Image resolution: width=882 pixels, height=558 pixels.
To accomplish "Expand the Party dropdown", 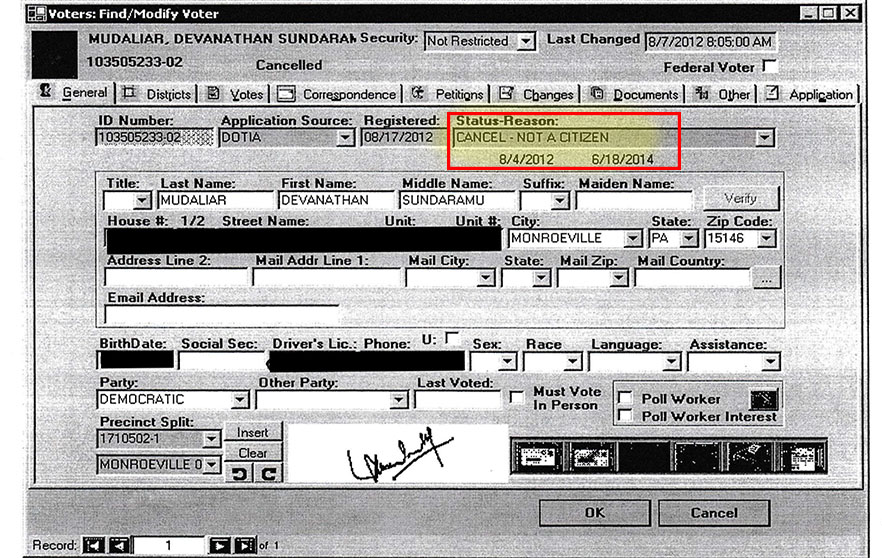I will point(239,400).
